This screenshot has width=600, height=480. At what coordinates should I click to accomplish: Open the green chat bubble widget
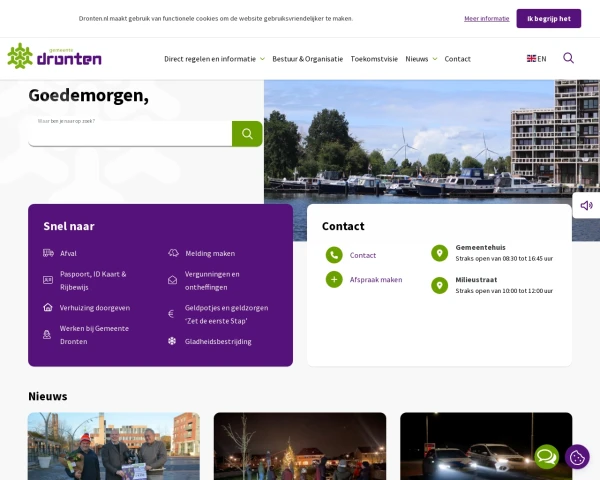point(546,457)
